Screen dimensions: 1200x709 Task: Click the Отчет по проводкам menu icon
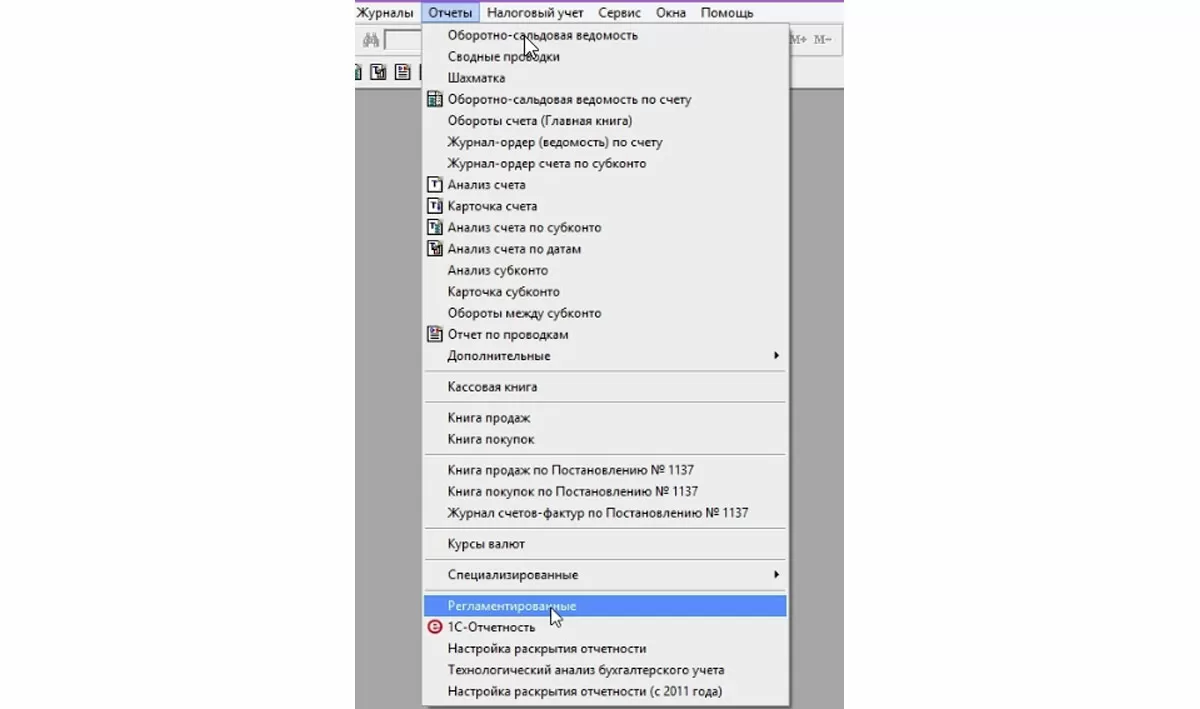click(434, 334)
